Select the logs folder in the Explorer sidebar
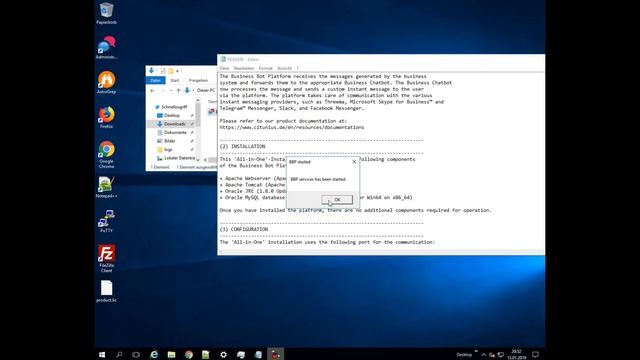 [168, 149]
